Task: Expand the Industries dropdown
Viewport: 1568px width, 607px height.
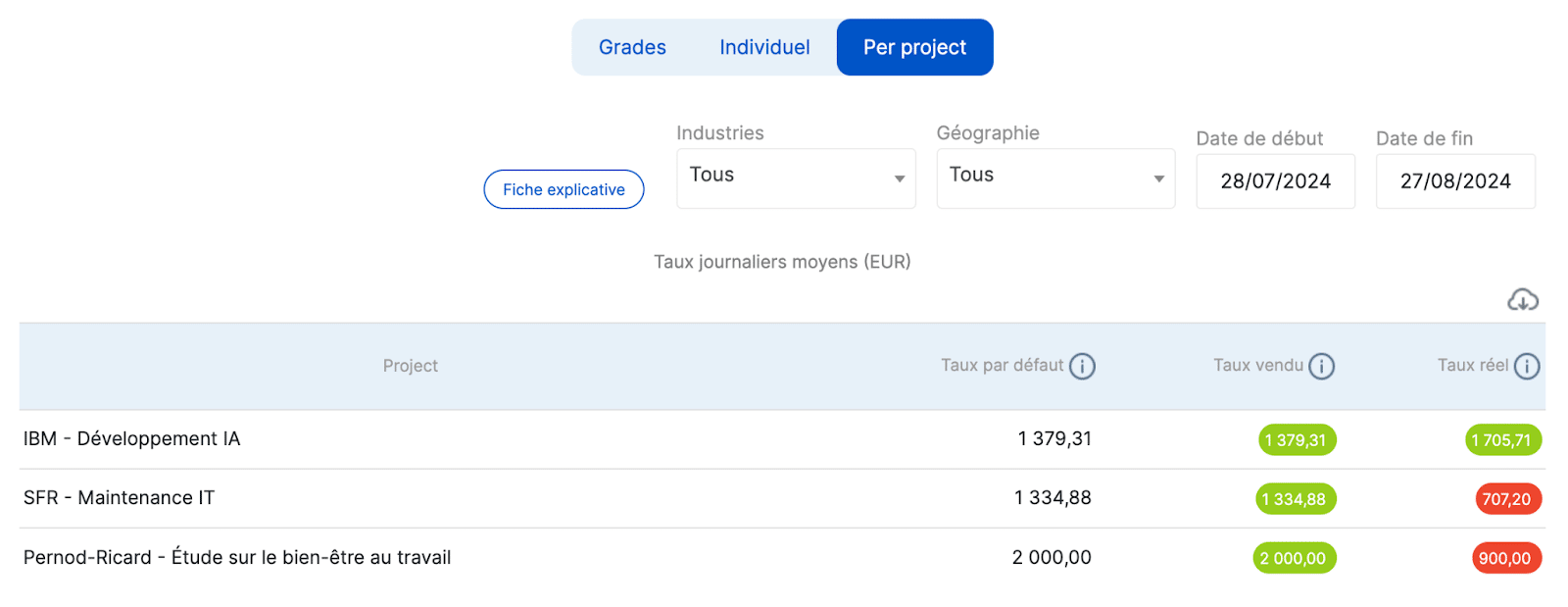Action: (x=796, y=177)
